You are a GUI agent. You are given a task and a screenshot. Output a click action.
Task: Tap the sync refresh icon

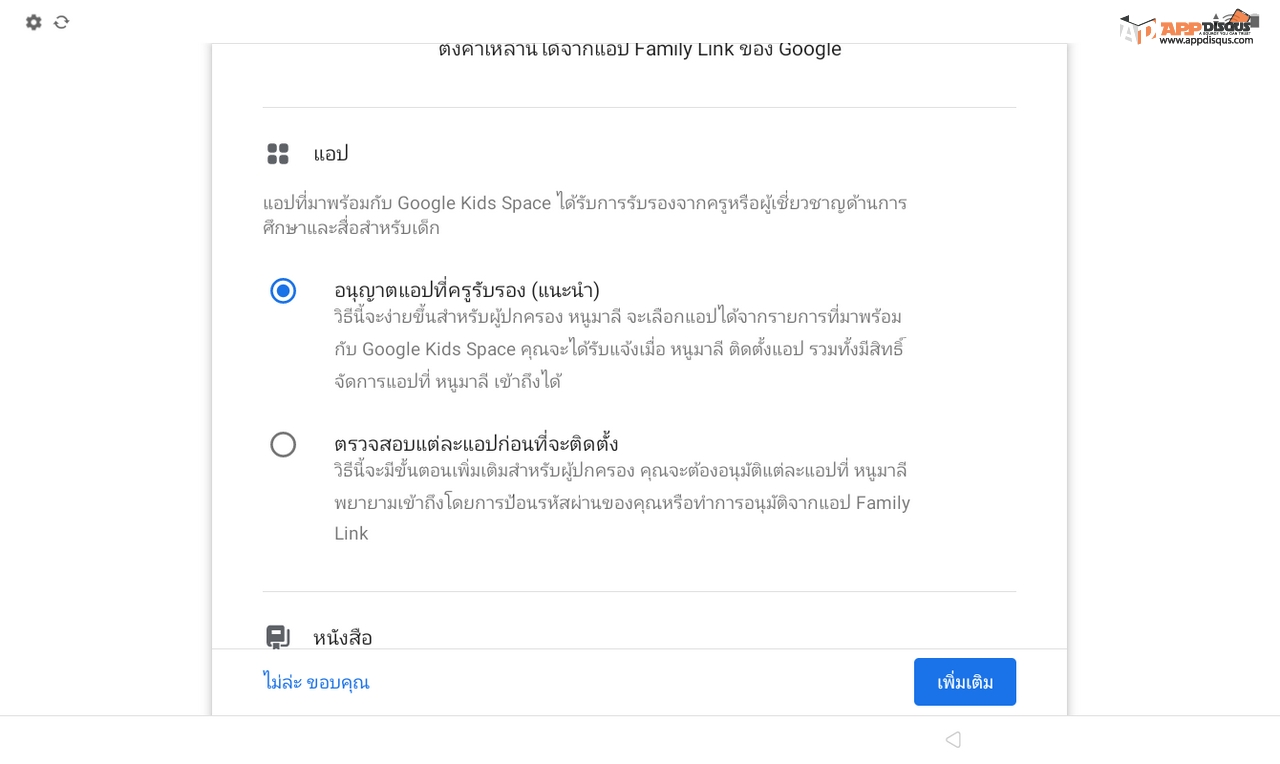tap(62, 22)
